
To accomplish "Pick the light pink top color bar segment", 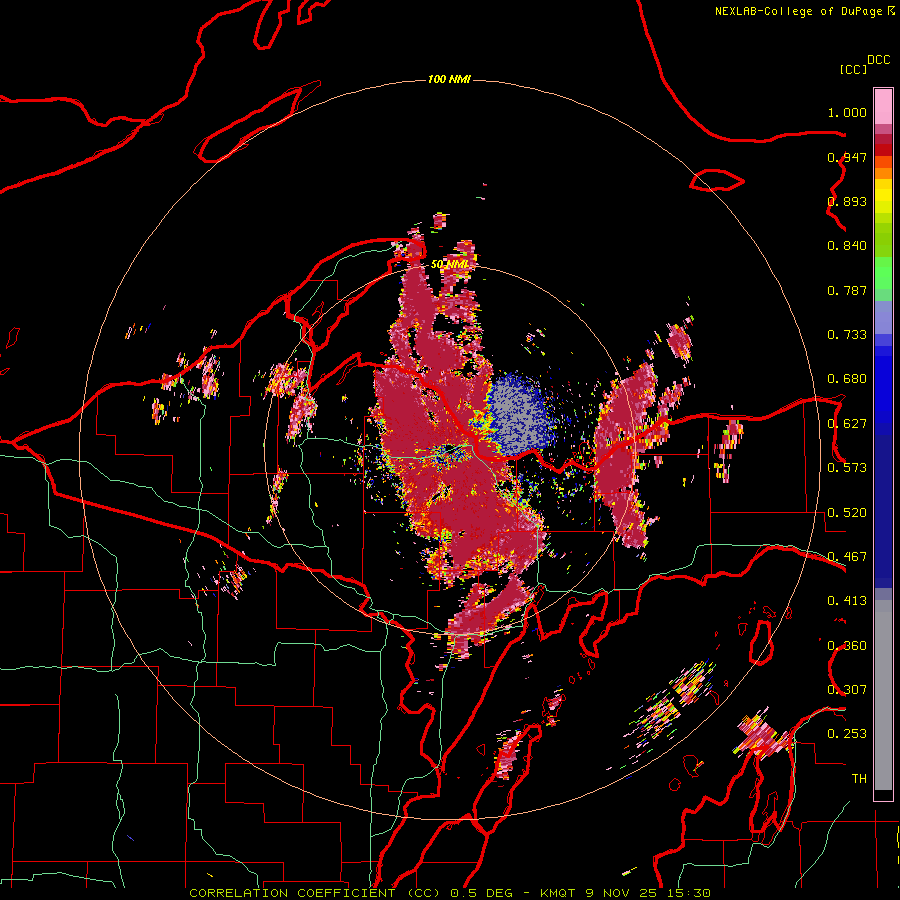I will pos(883,107).
